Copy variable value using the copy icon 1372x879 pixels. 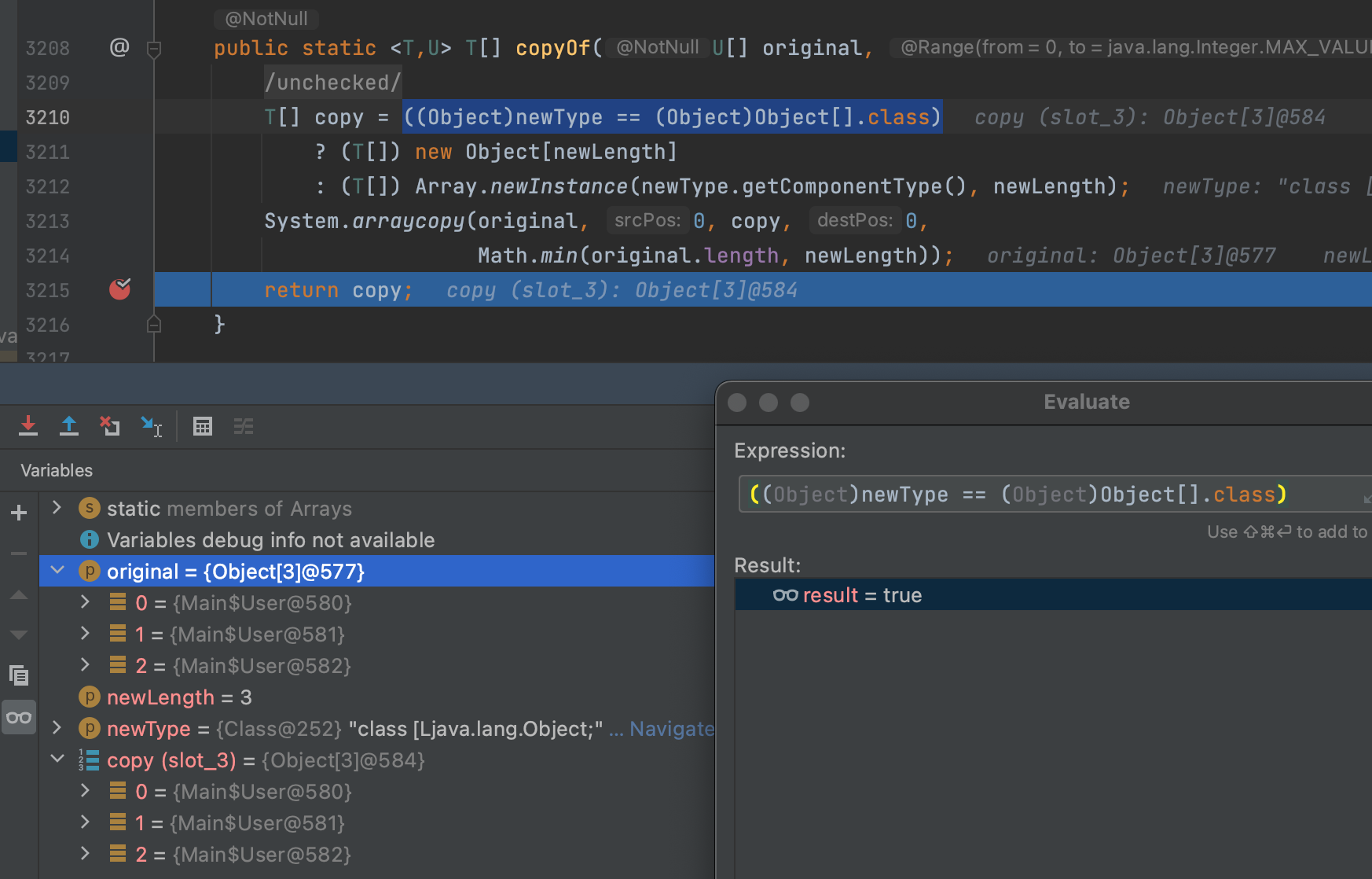tap(19, 675)
